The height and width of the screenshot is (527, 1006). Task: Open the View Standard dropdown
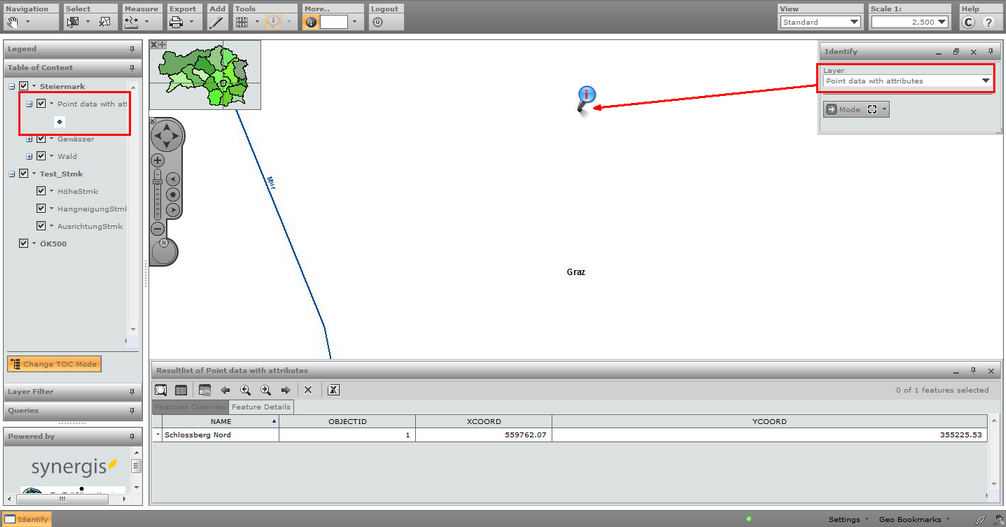(820, 22)
